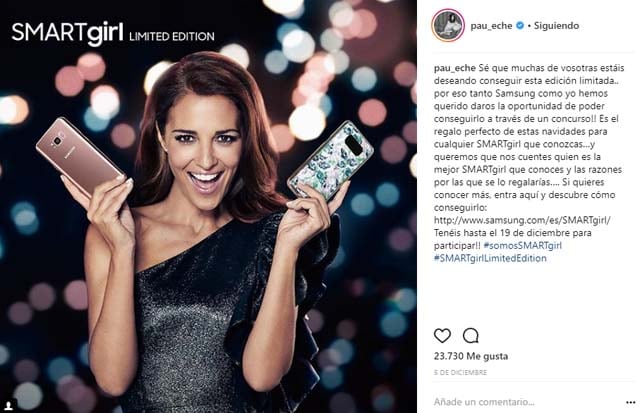Click the woman's face in the post image

tap(205, 152)
